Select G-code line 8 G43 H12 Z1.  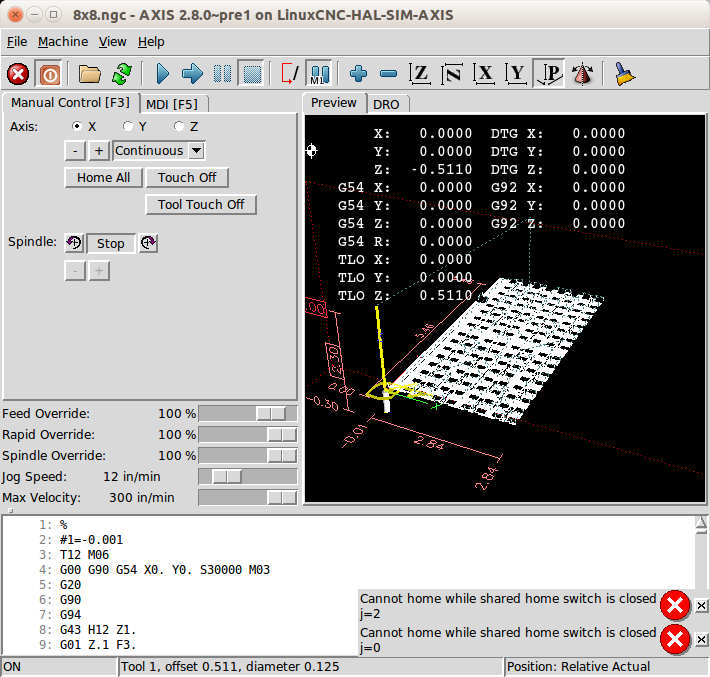98,630
